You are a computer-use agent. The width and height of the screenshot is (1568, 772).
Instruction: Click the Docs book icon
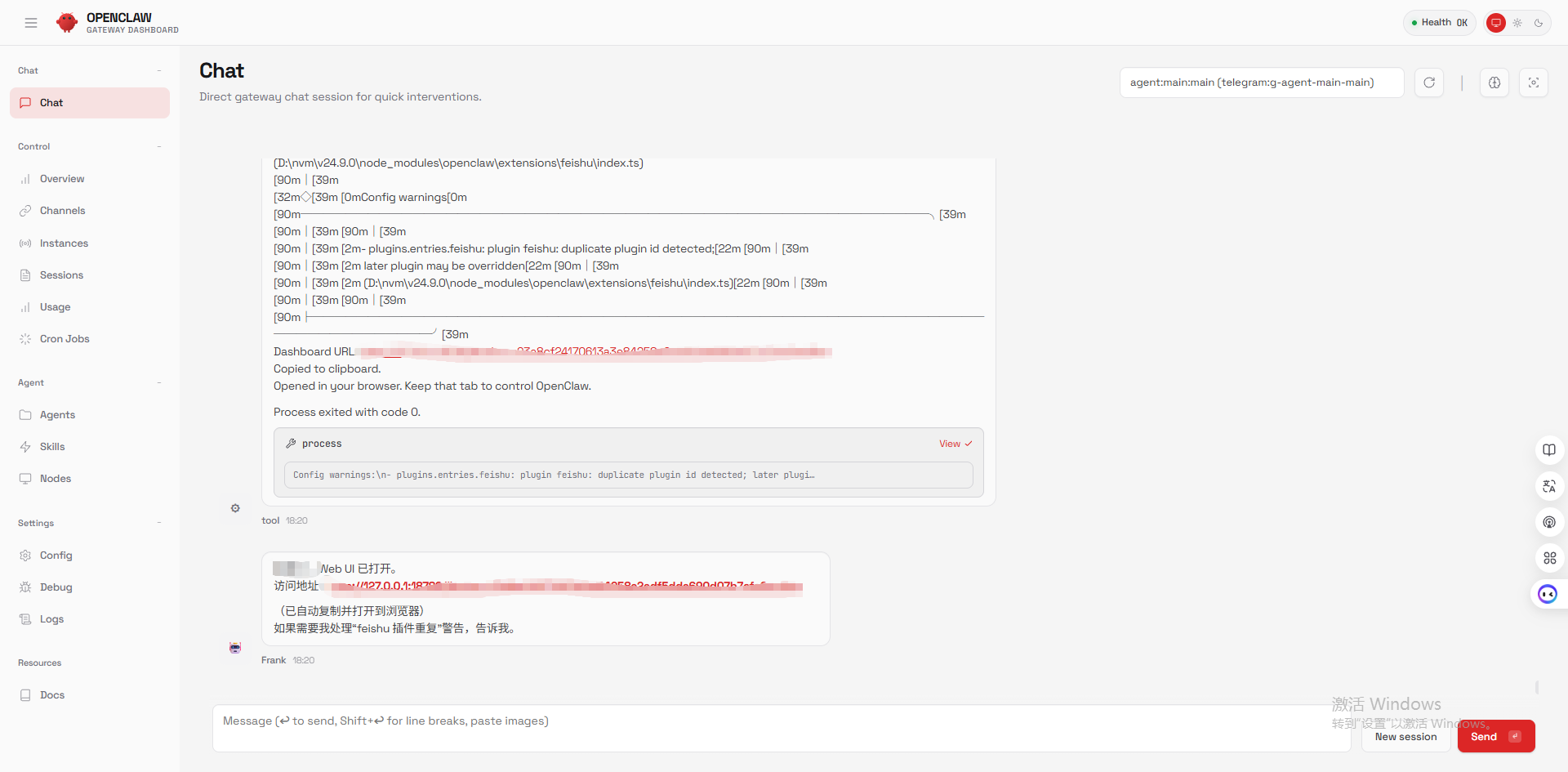(25, 695)
